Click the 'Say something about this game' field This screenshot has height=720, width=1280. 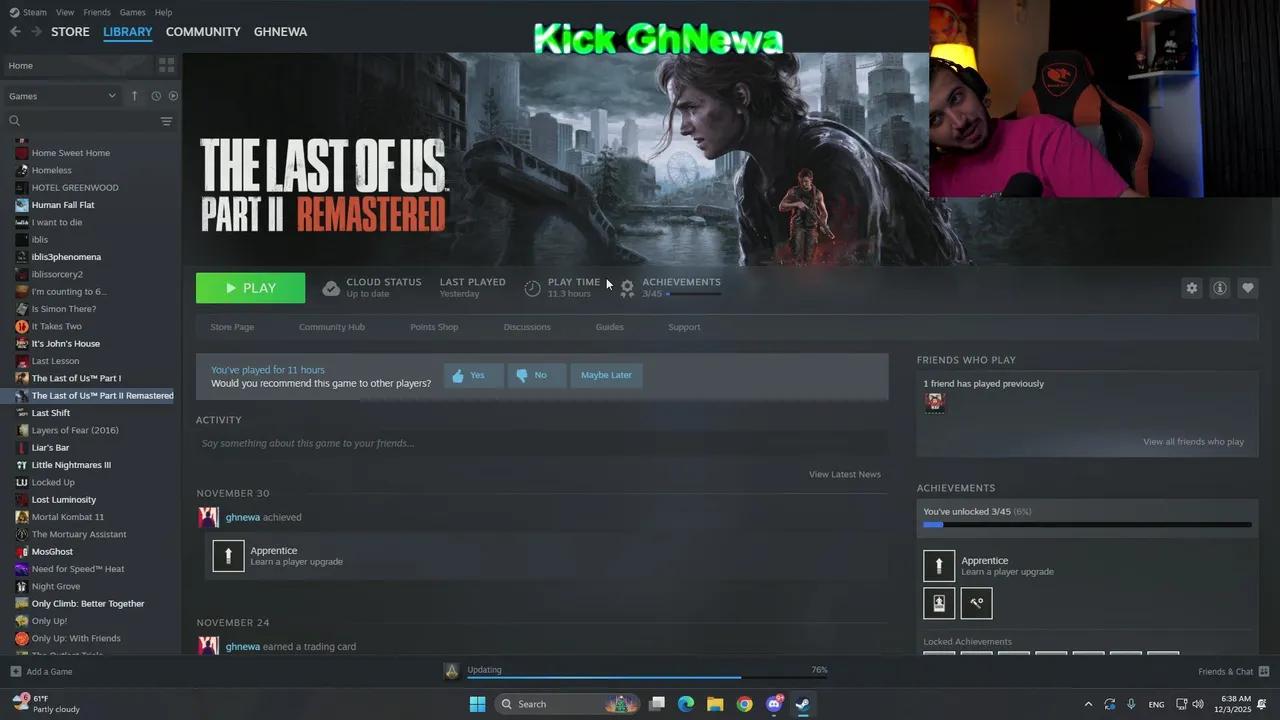tap(542, 443)
